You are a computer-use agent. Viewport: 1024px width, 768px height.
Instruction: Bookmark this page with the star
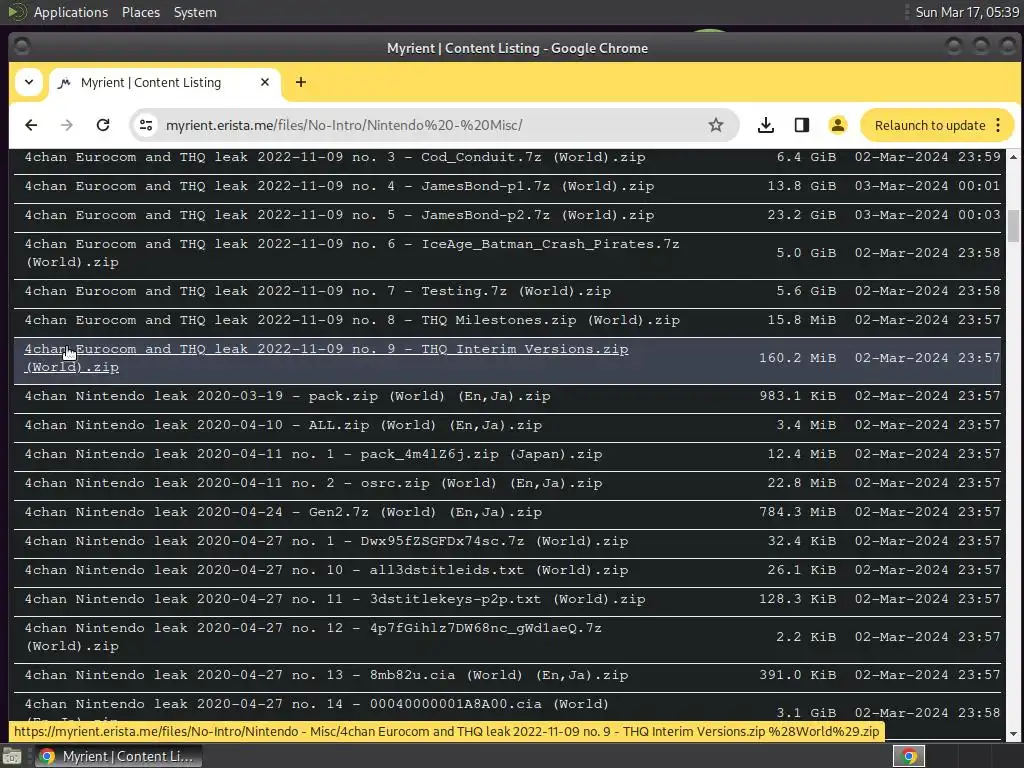(x=716, y=125)
